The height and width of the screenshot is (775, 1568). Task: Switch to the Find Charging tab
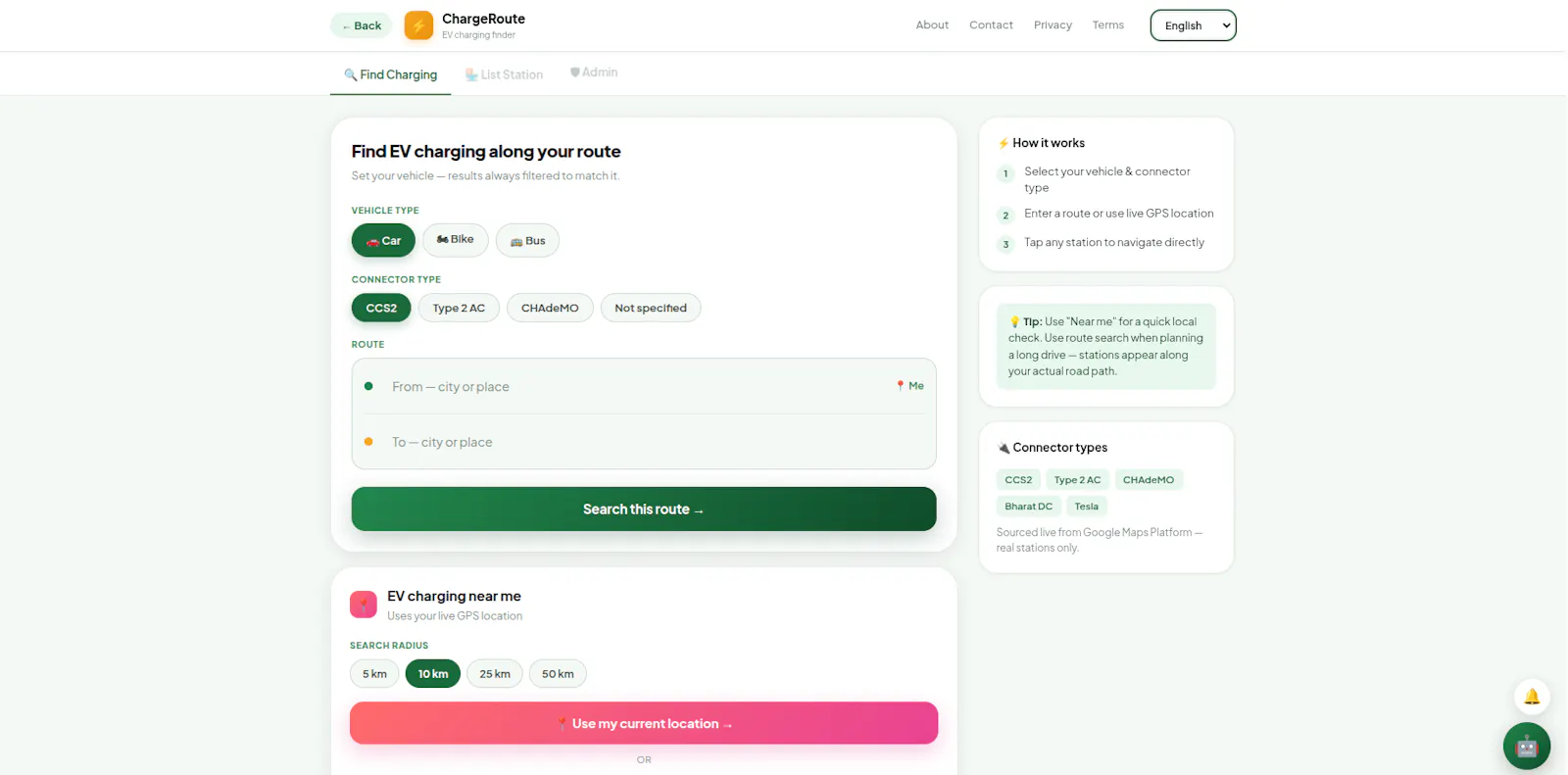[x=390, y=74]
